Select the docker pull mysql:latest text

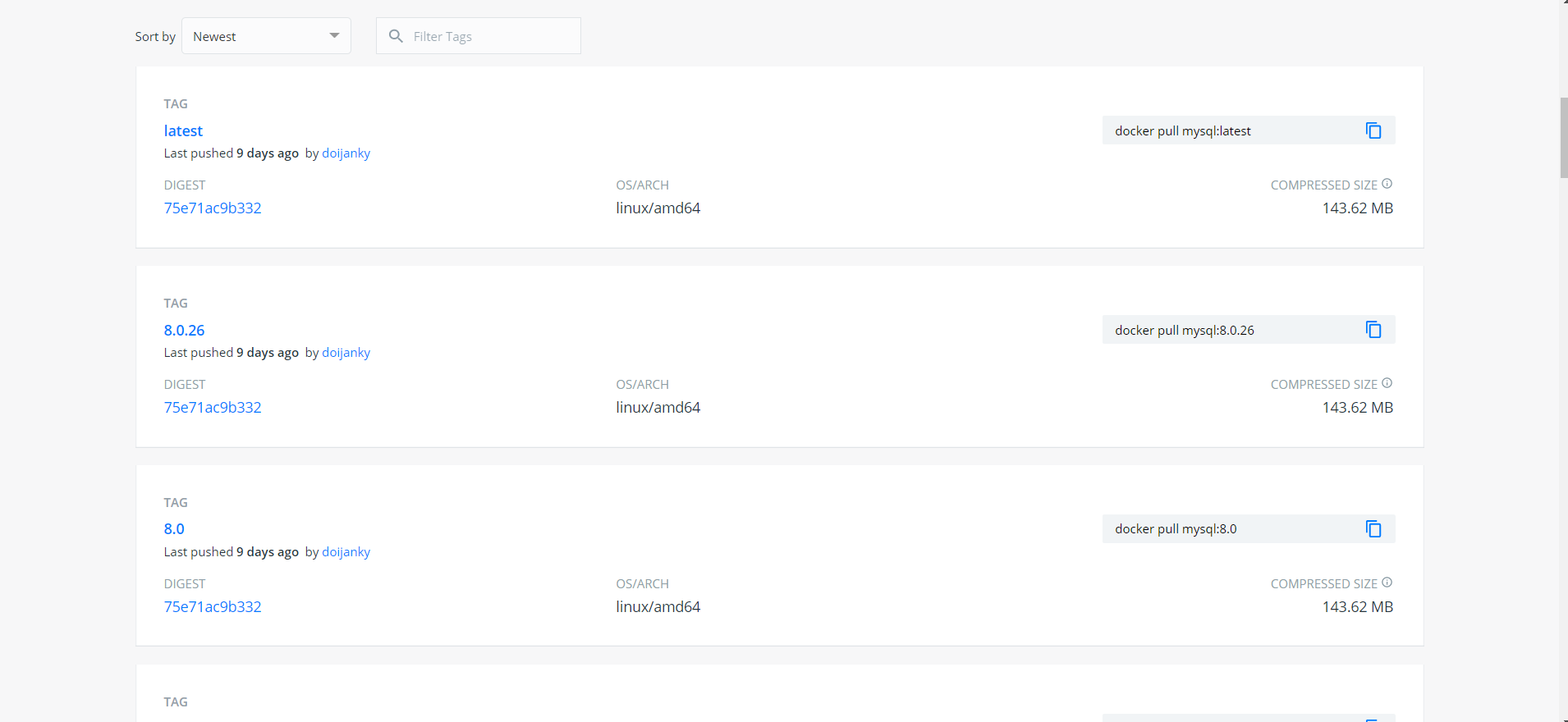point(1182,131)
